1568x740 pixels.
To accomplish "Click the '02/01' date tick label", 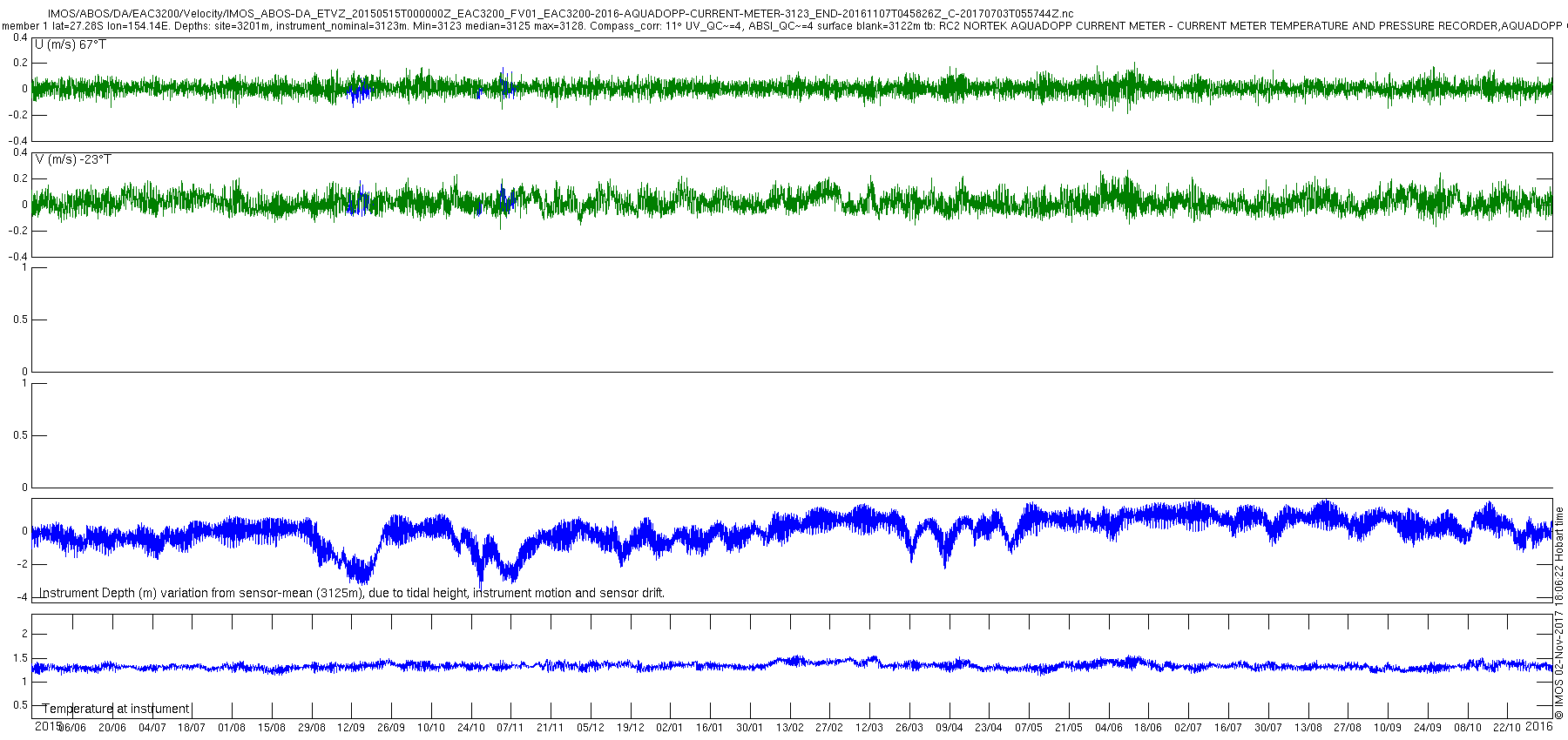I will tap(670, 728).
